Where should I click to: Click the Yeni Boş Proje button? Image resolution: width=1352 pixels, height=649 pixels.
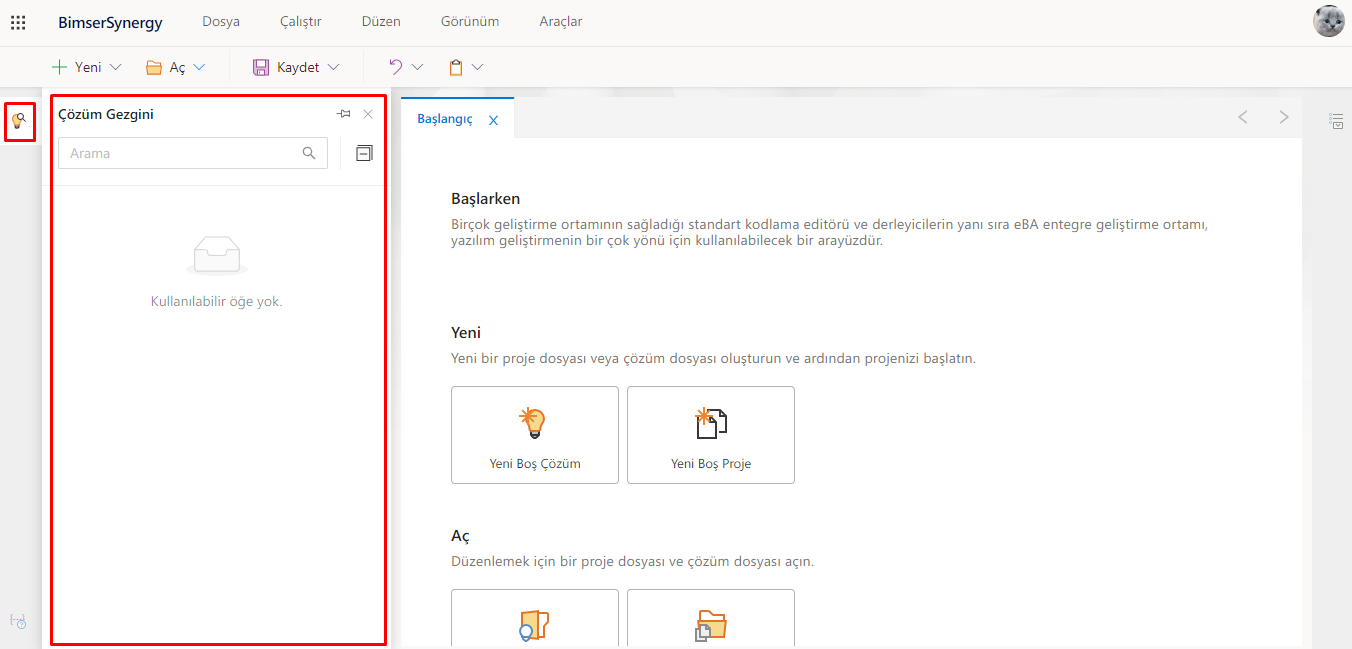point(711,435)
